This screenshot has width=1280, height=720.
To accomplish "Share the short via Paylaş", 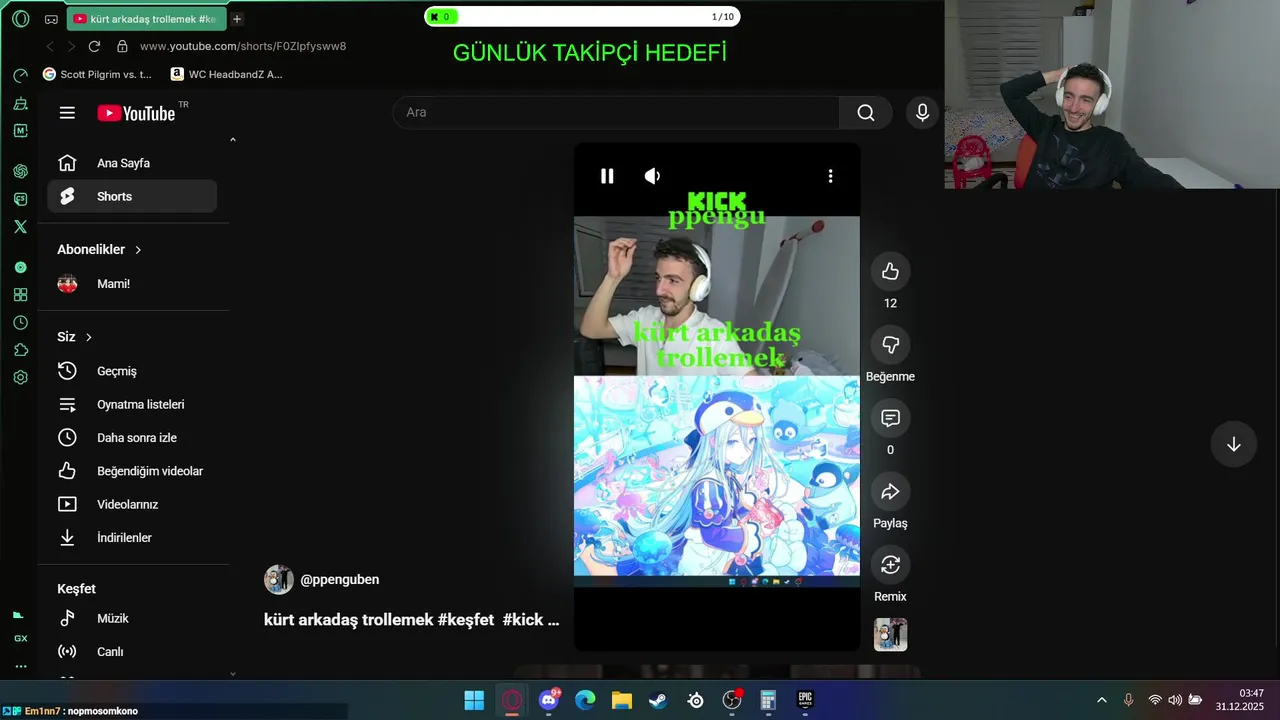I will [x=890, y=491].
